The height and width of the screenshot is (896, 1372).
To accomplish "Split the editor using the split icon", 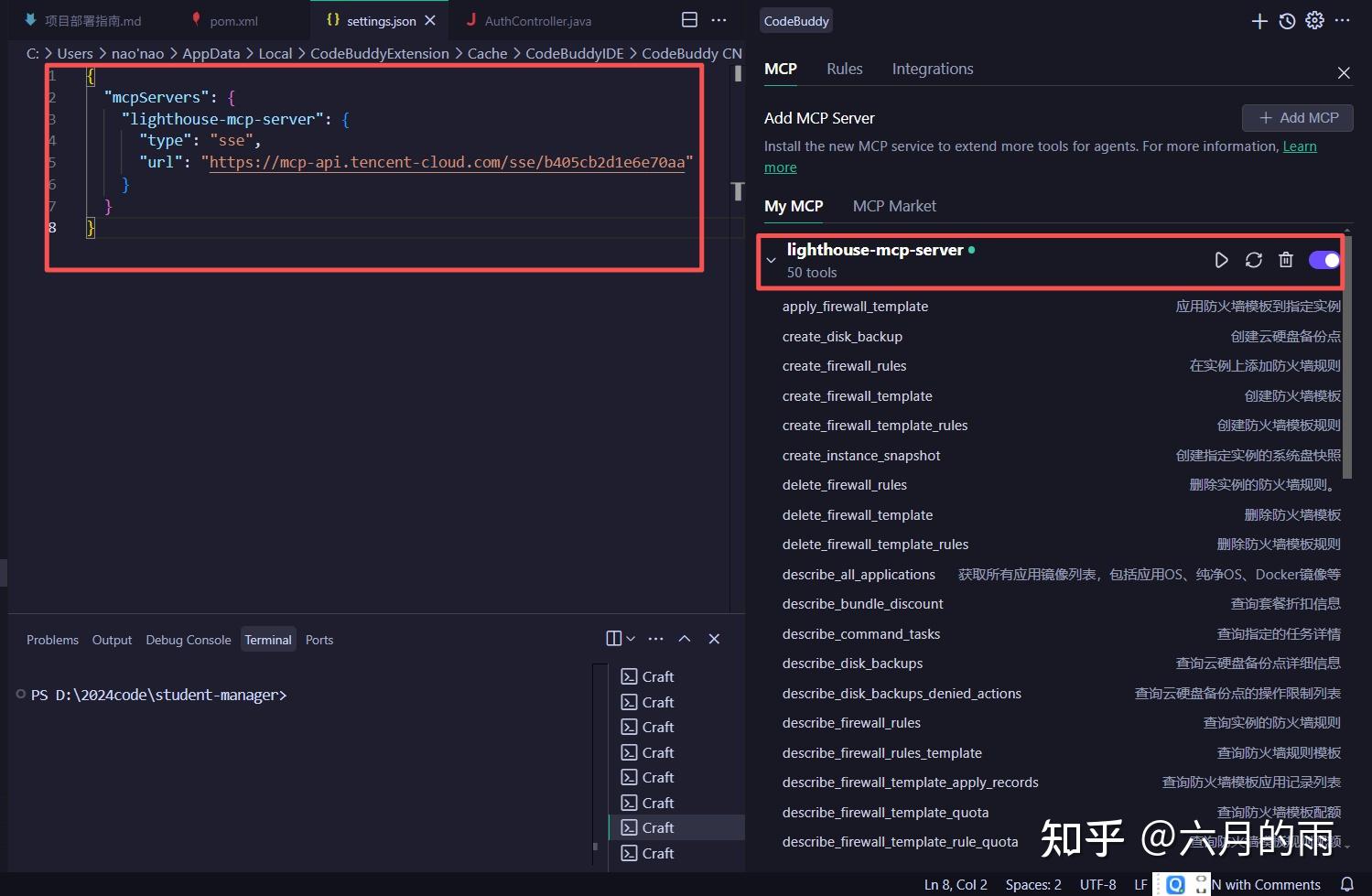I will click(688, 19).
